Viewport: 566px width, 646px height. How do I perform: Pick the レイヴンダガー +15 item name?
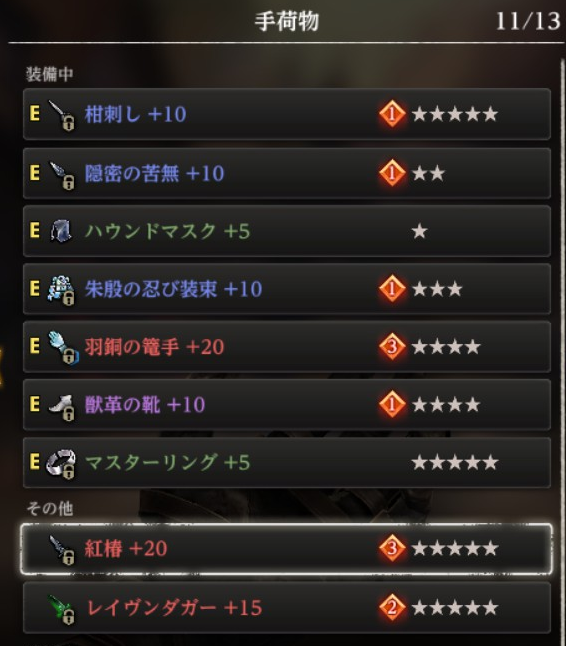(173, 608)
